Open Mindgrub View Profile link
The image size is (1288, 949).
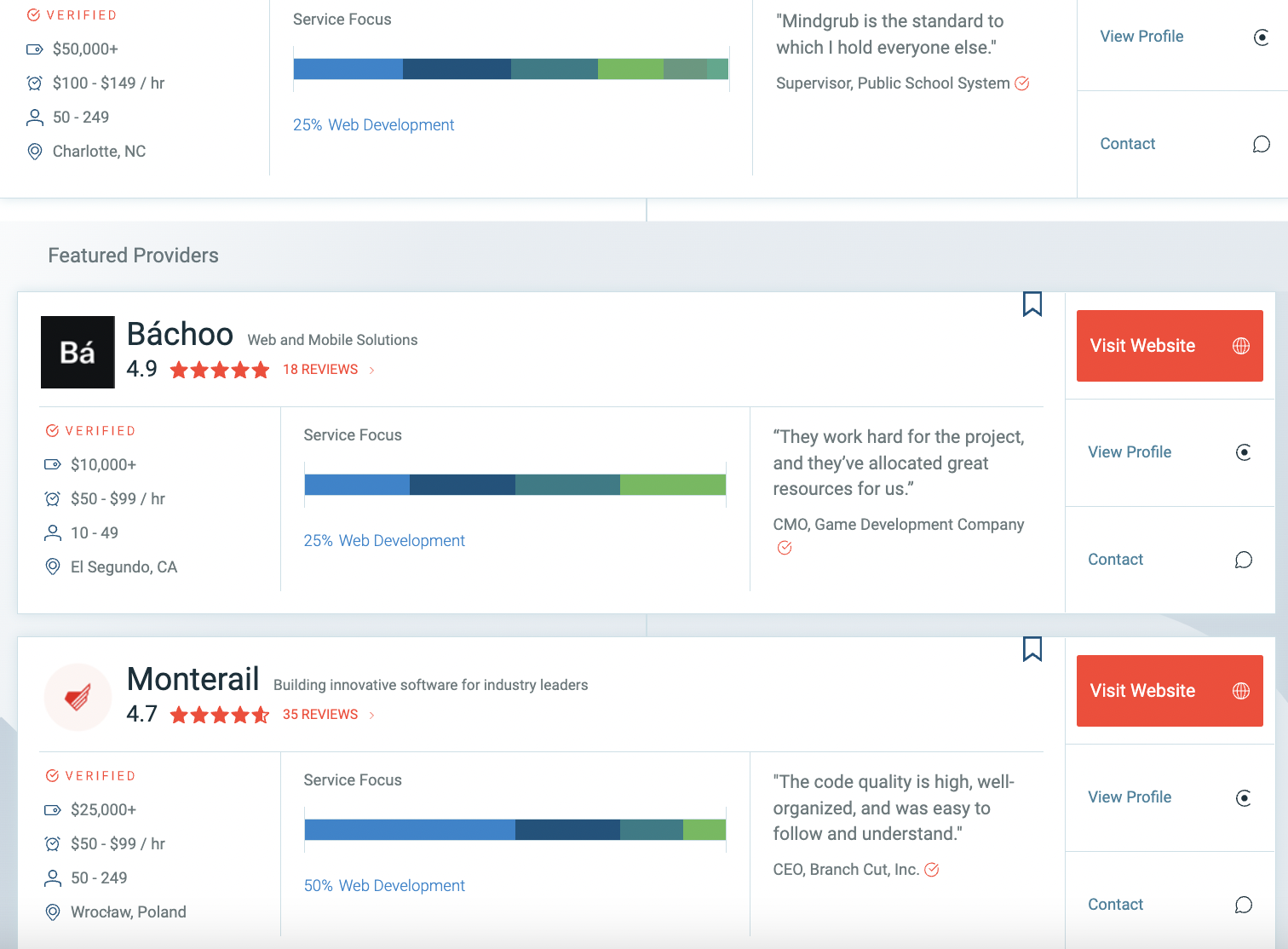(1141, 37)
